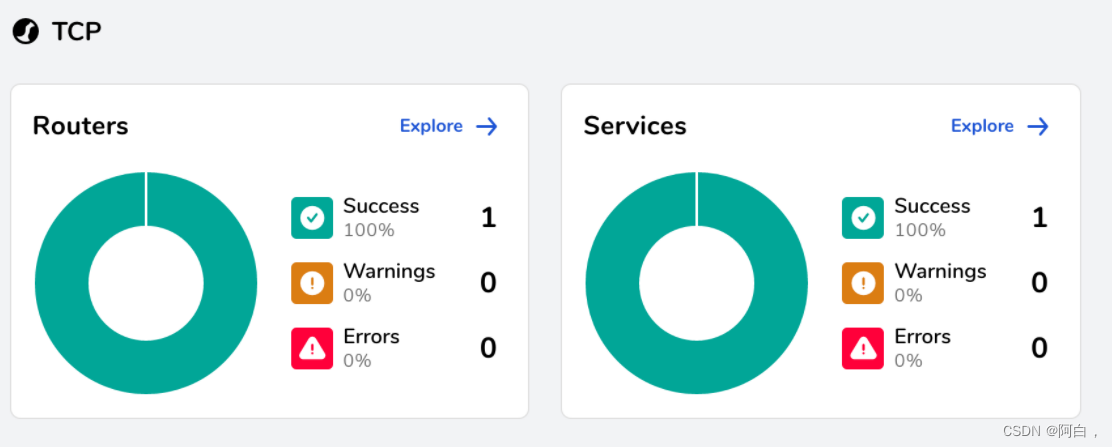Click the Routers Success count 1
Image resolution: width=1112 pixels, height=447 pixels.
(489, 218)
